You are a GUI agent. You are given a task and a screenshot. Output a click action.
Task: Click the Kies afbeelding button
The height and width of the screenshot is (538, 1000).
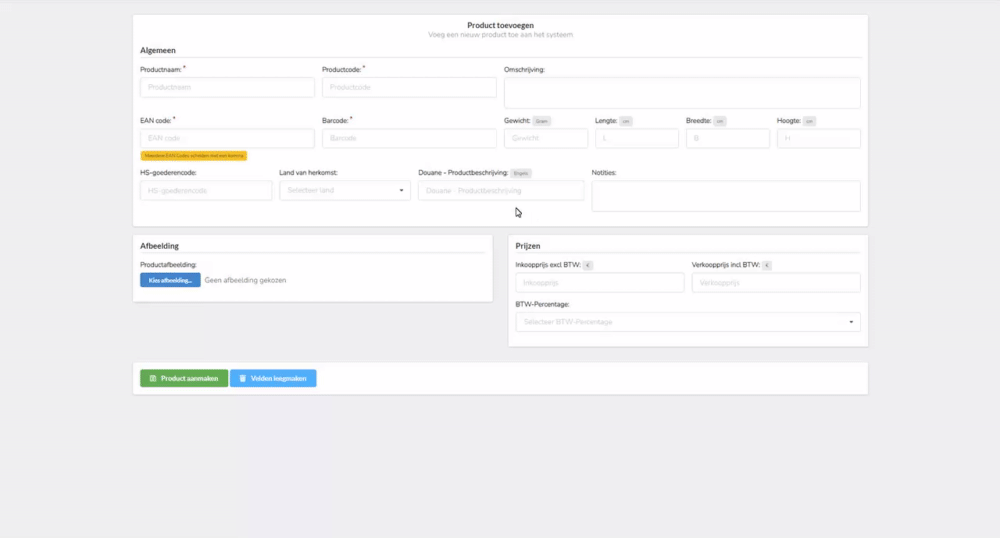[x=170, y=280]
